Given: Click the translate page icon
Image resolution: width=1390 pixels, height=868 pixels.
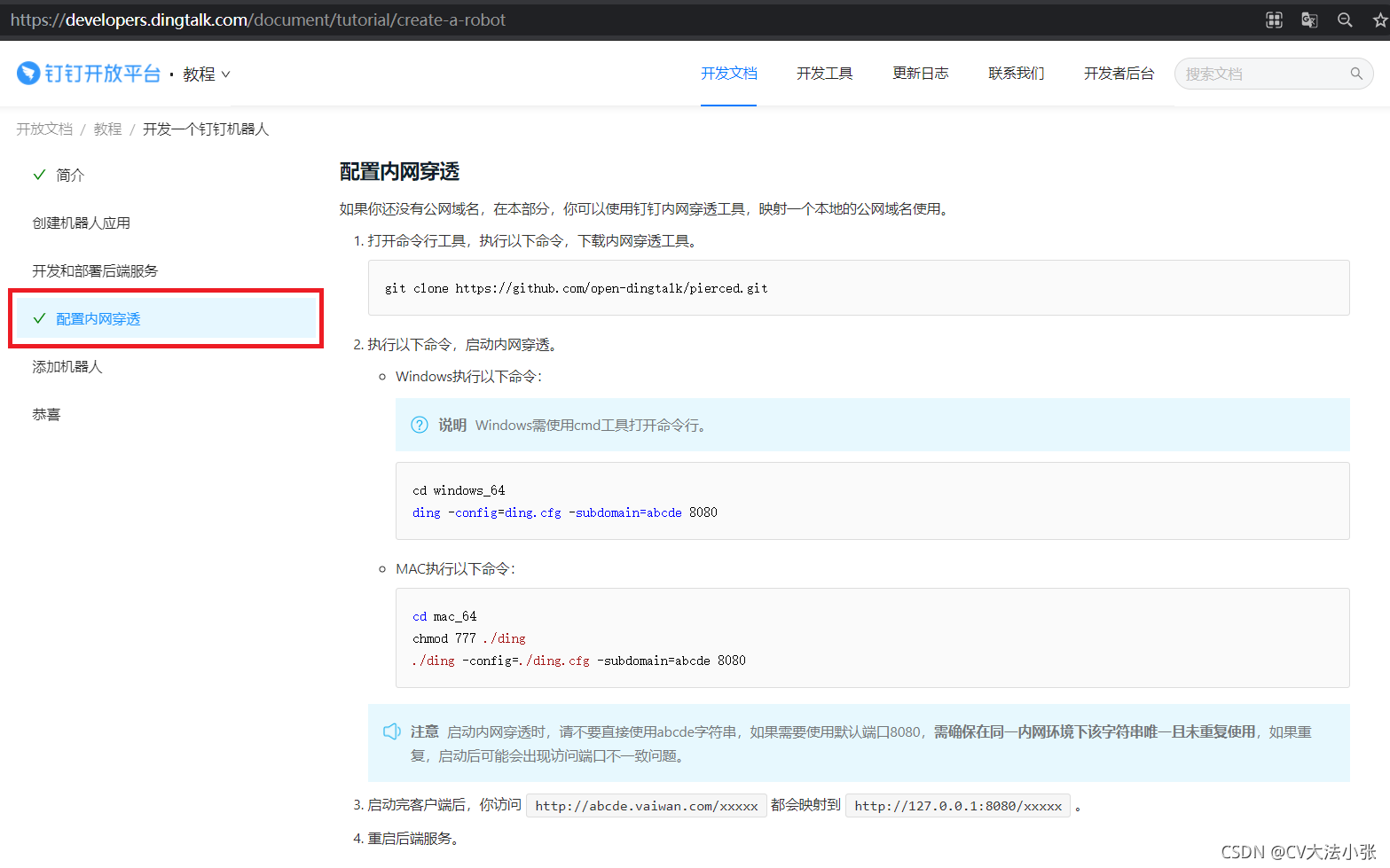Looking at the screenshot, I should click(x=1309, y=20).
